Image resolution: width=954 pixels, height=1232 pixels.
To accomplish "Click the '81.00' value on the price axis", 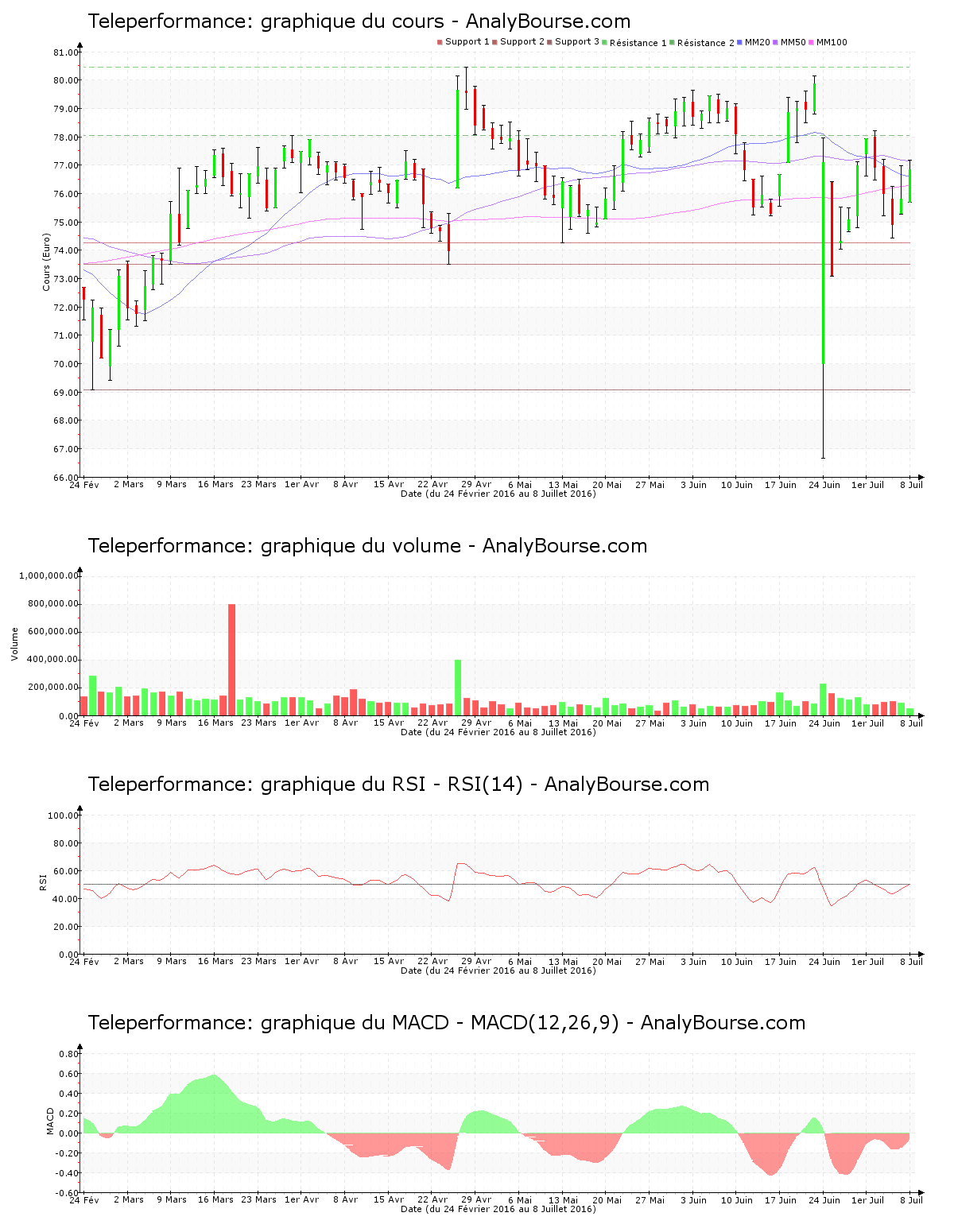I will 65,52.
